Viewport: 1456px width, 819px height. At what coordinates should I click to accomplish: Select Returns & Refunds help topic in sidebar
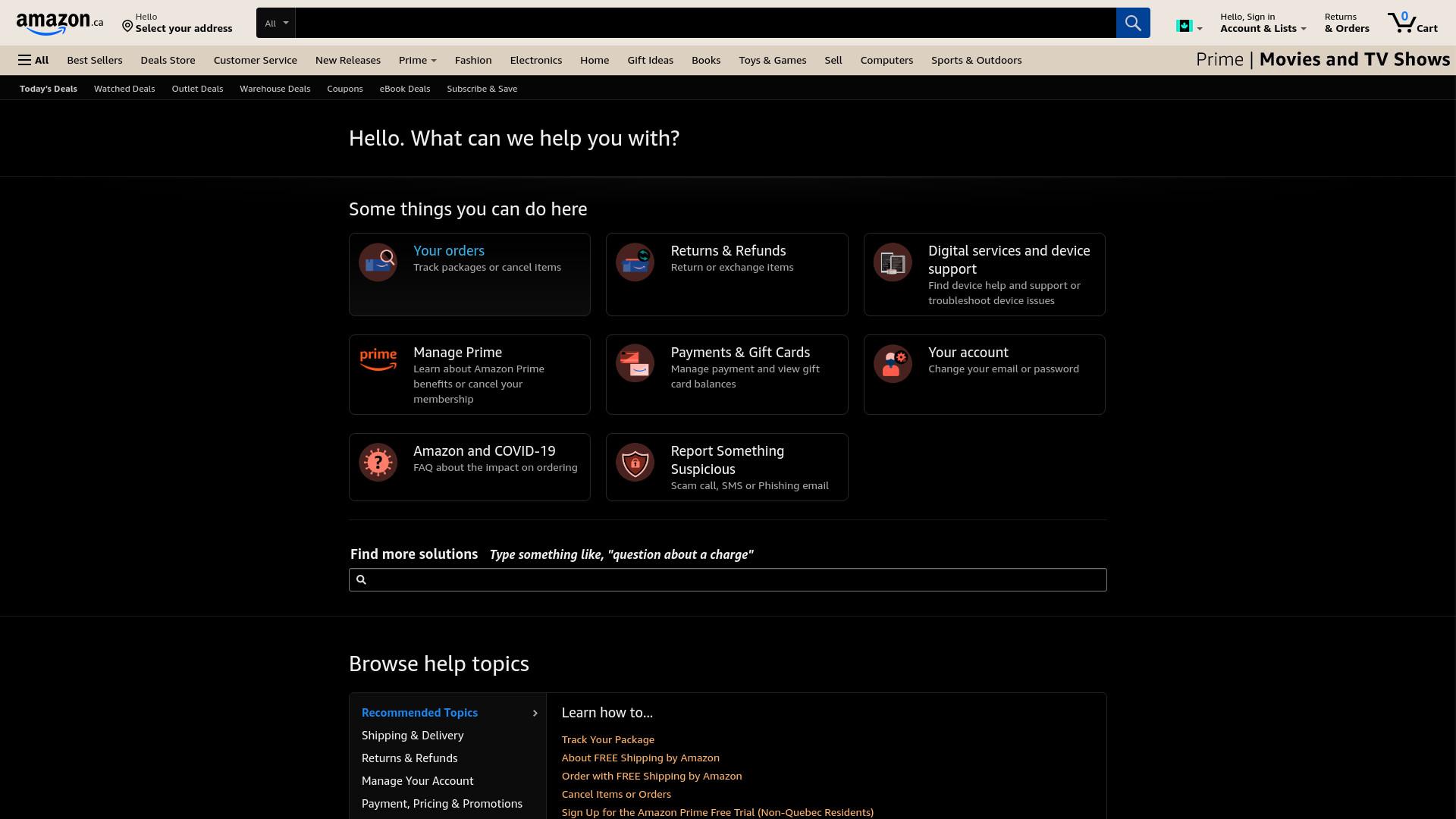(x=409, y=758)
